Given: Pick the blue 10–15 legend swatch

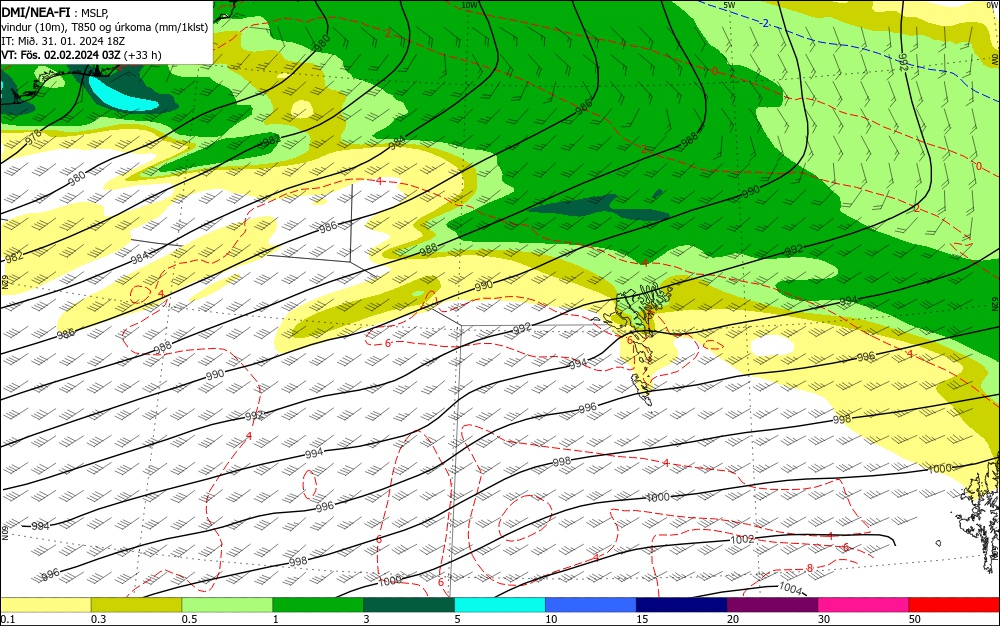Looking at the screenshot, I should coord(591,605).
